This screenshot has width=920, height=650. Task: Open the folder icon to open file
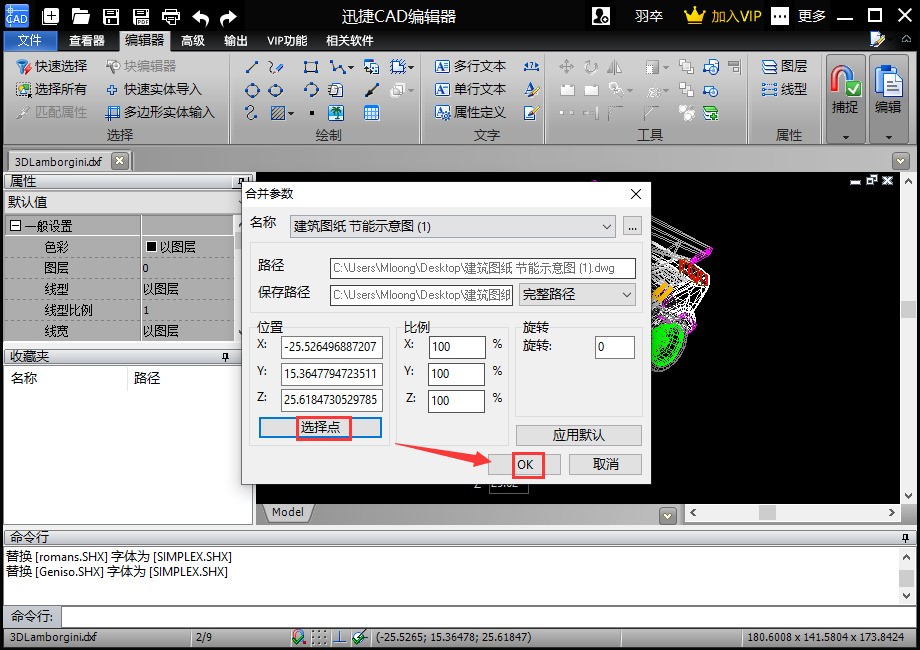point(80,16)
